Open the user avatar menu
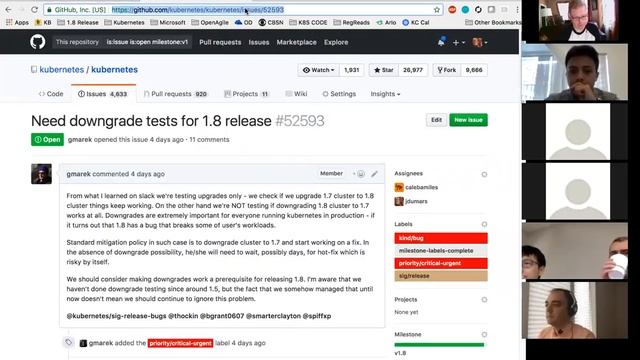Viewport: 640px width, 360px height. point(479,42)
